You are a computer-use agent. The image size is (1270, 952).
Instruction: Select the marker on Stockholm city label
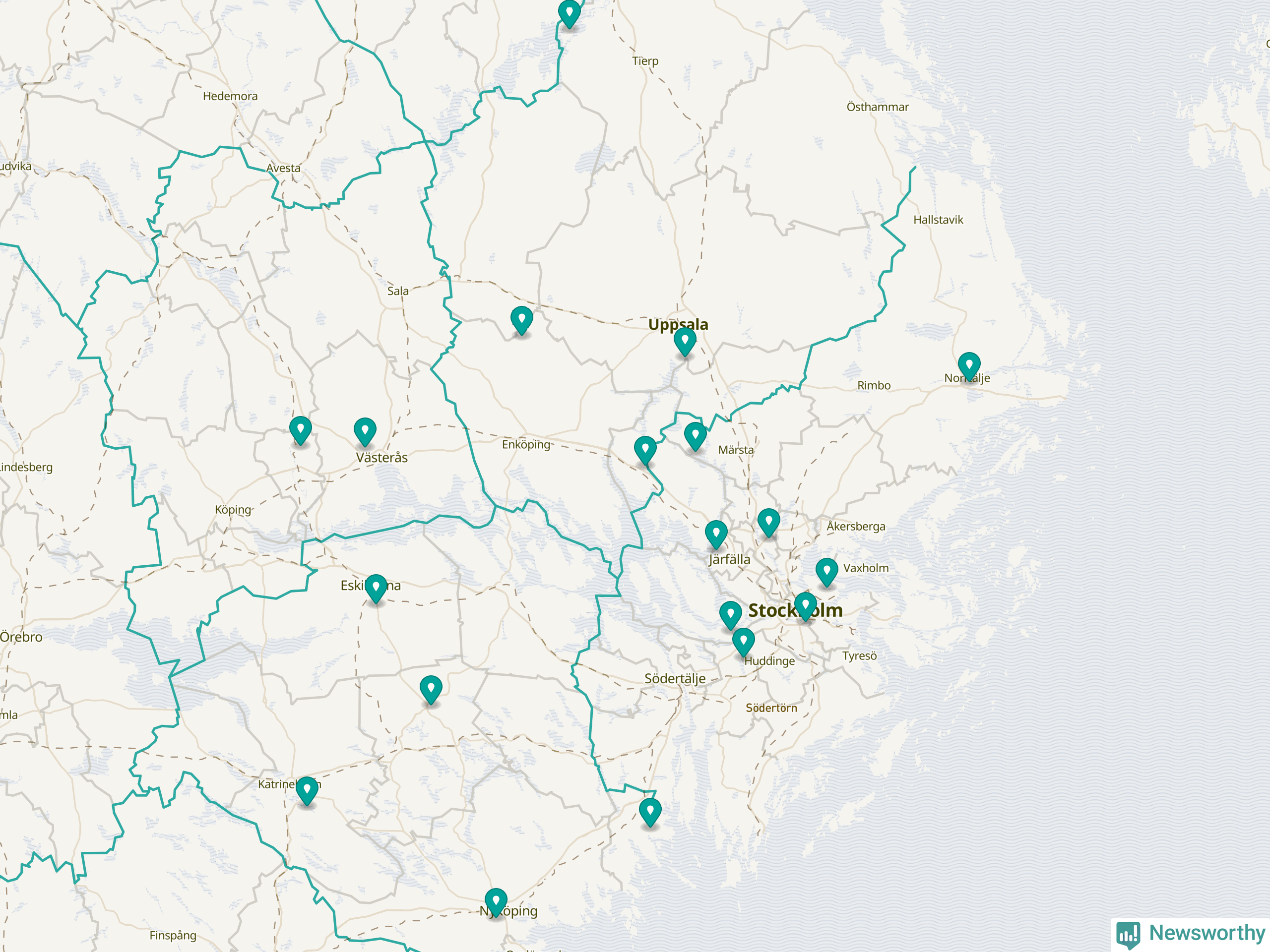[805, 605]
